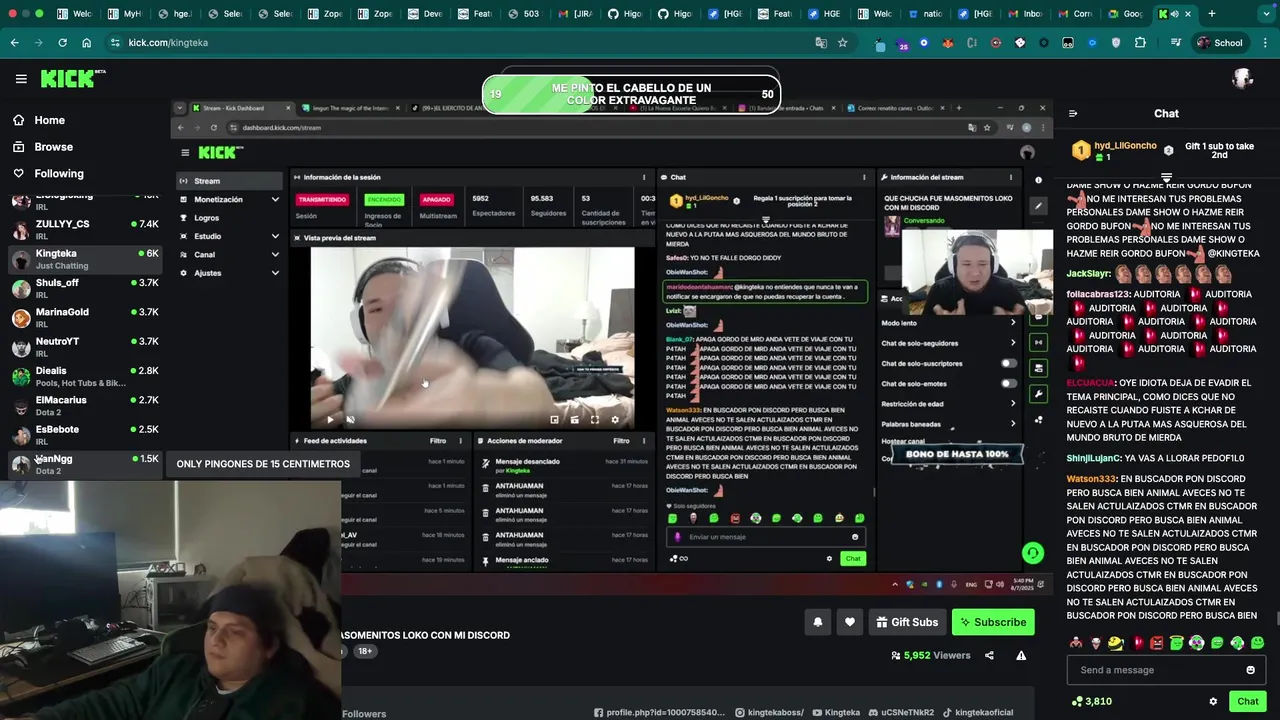Open Shuls_off channel
Image resolution: width=1280 pixels, height=720 pixels.
[x=84, y=288]
